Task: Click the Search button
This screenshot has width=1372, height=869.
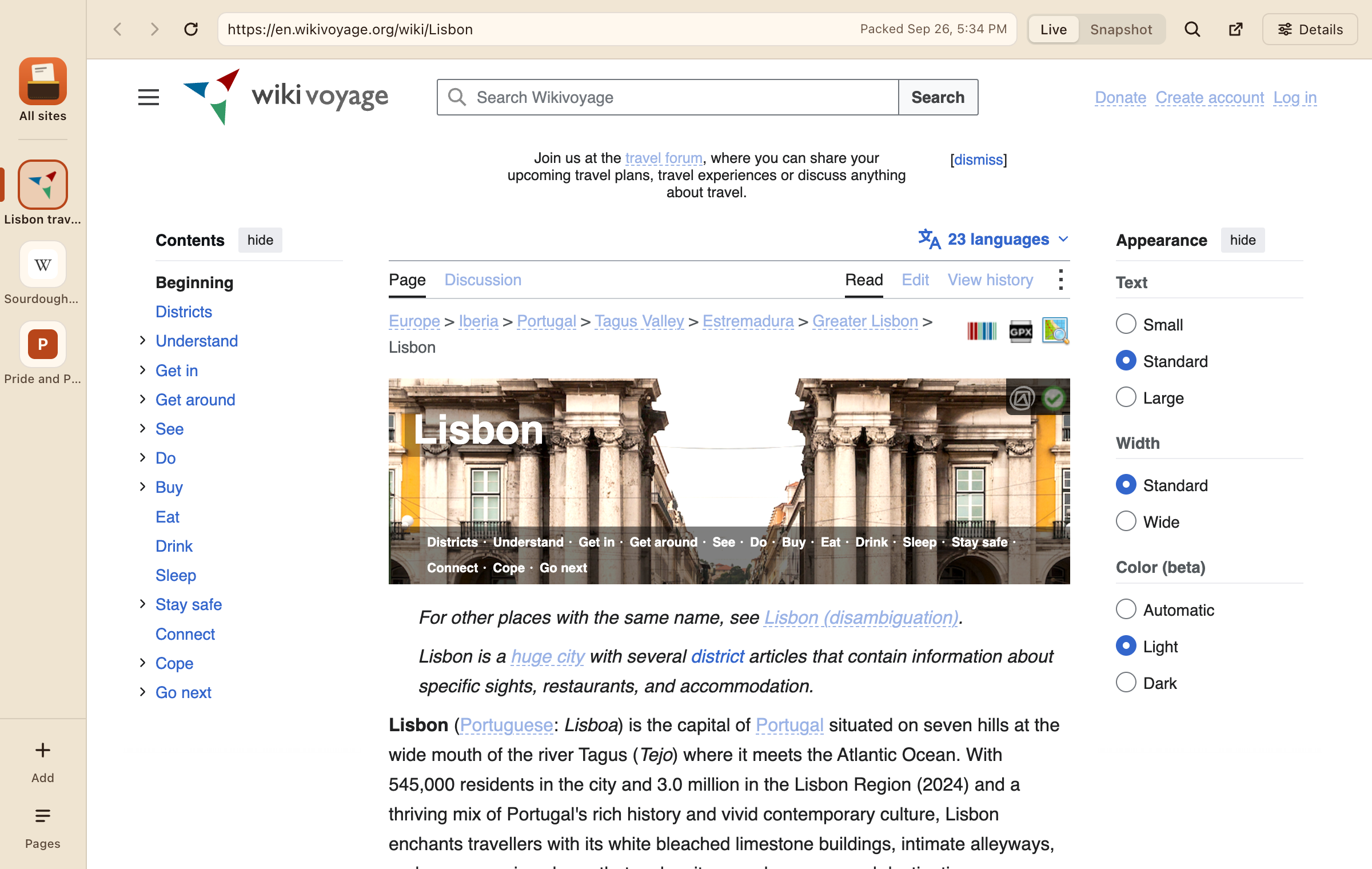Action: click(x=938, y=97)
